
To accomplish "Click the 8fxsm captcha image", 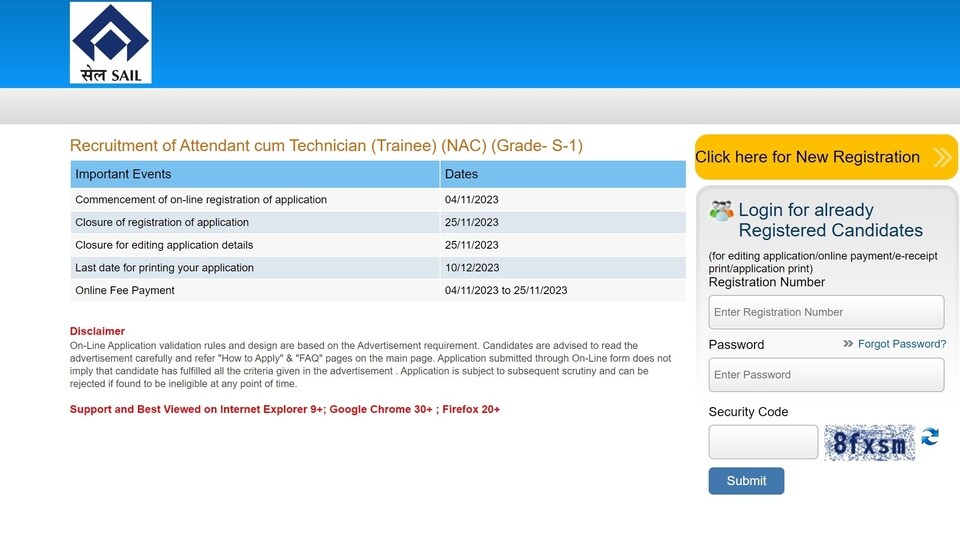I will coord(869,443).
